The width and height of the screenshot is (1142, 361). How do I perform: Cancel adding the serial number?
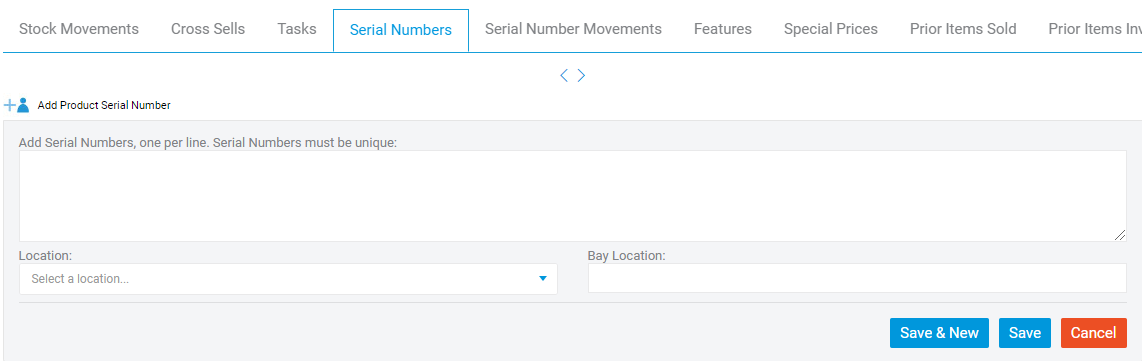tap(1093, 333)
